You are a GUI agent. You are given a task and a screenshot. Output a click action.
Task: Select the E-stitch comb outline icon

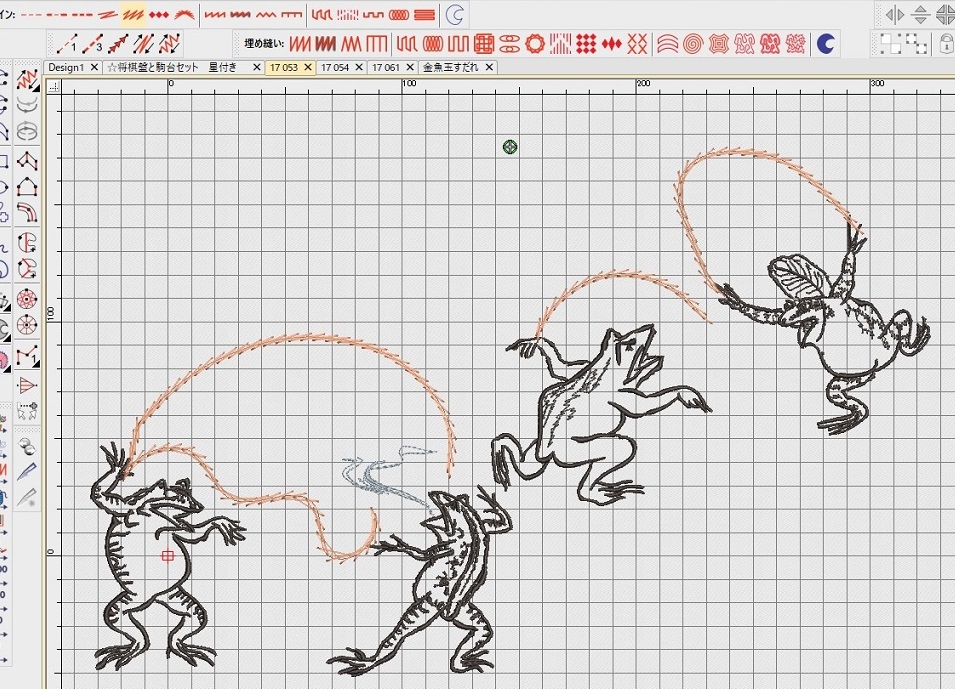point(291,14)
